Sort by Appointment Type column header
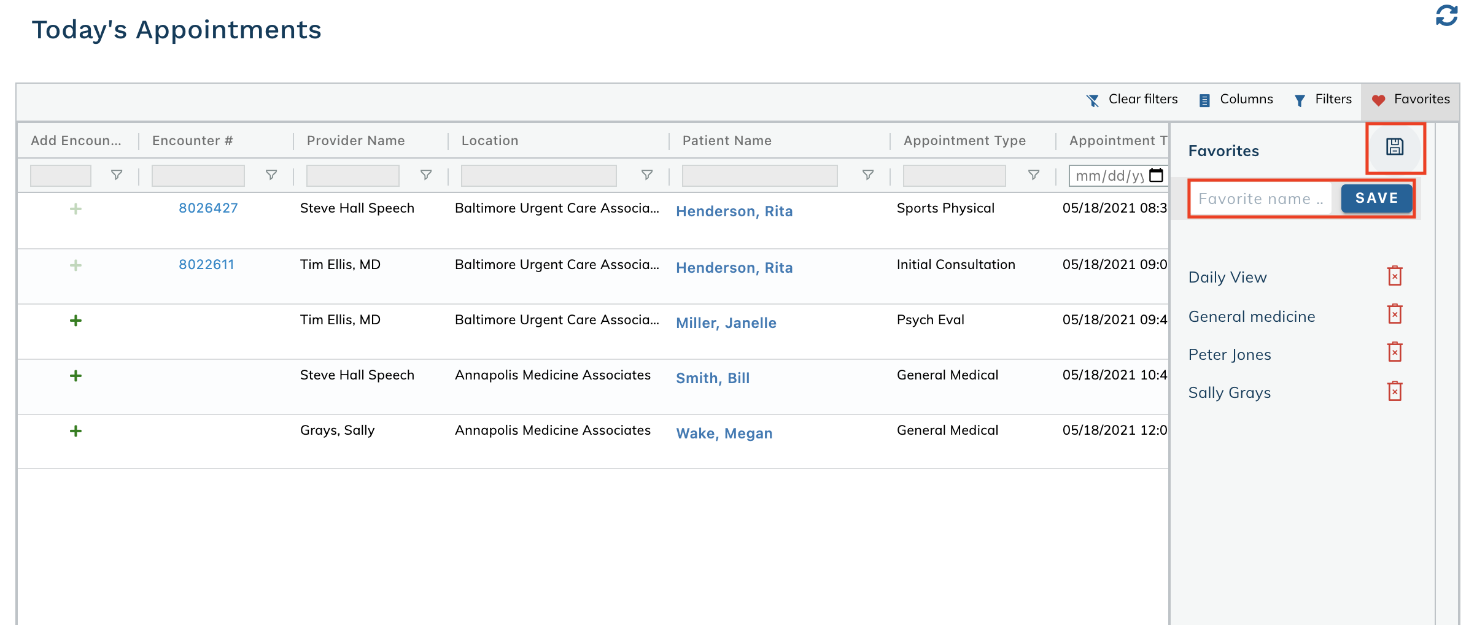The height and width of the screenshot is (625, 1461). [964, 140]
